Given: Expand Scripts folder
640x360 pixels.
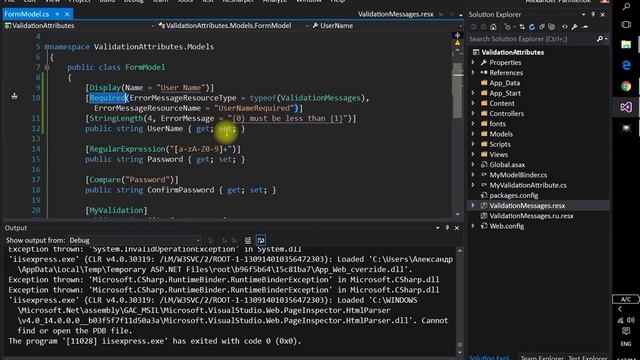Looking at the screenshot, I should (x=473, y=144).
